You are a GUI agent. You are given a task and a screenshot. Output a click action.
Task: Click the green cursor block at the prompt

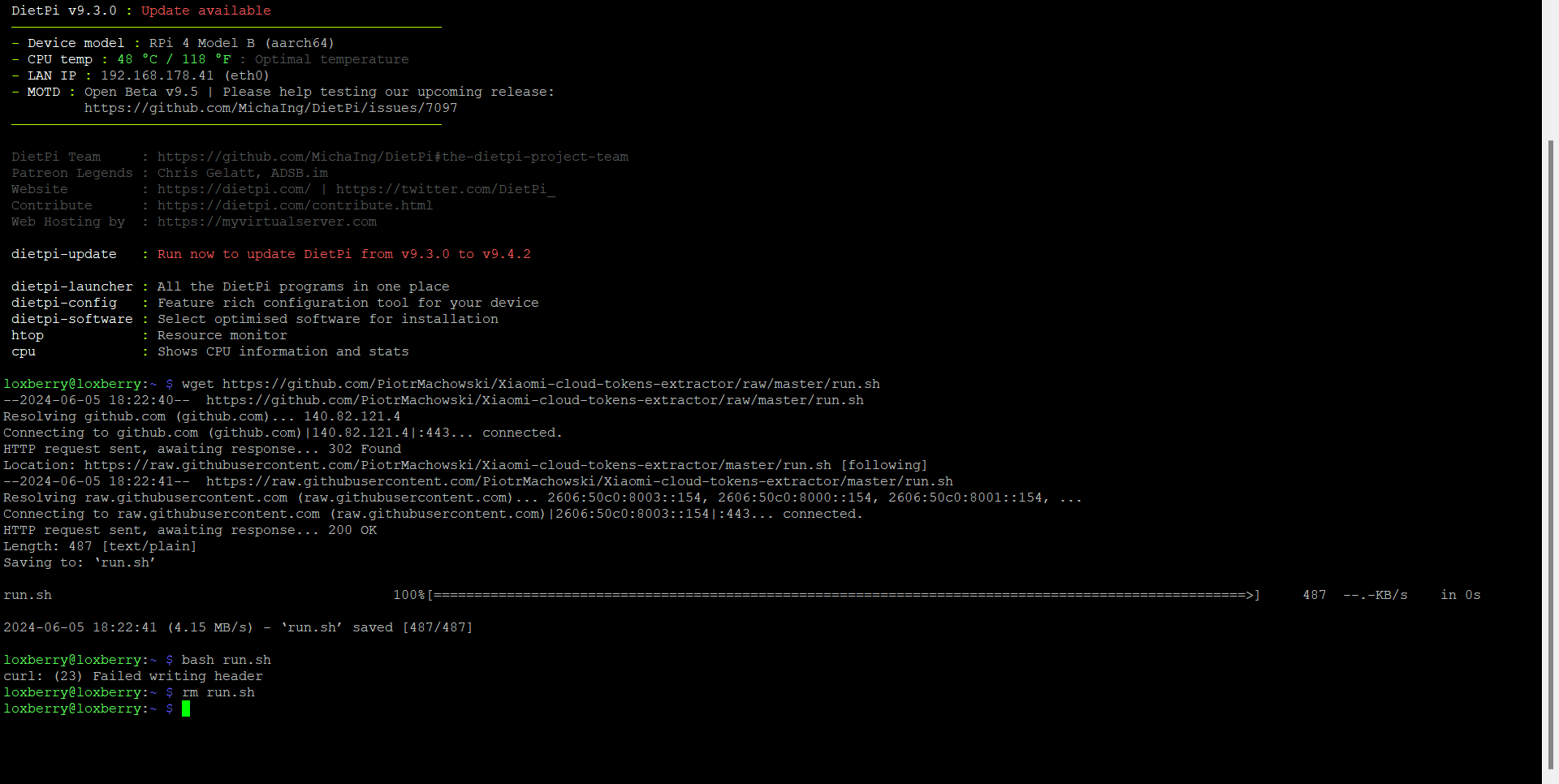(x=186, y=709)
